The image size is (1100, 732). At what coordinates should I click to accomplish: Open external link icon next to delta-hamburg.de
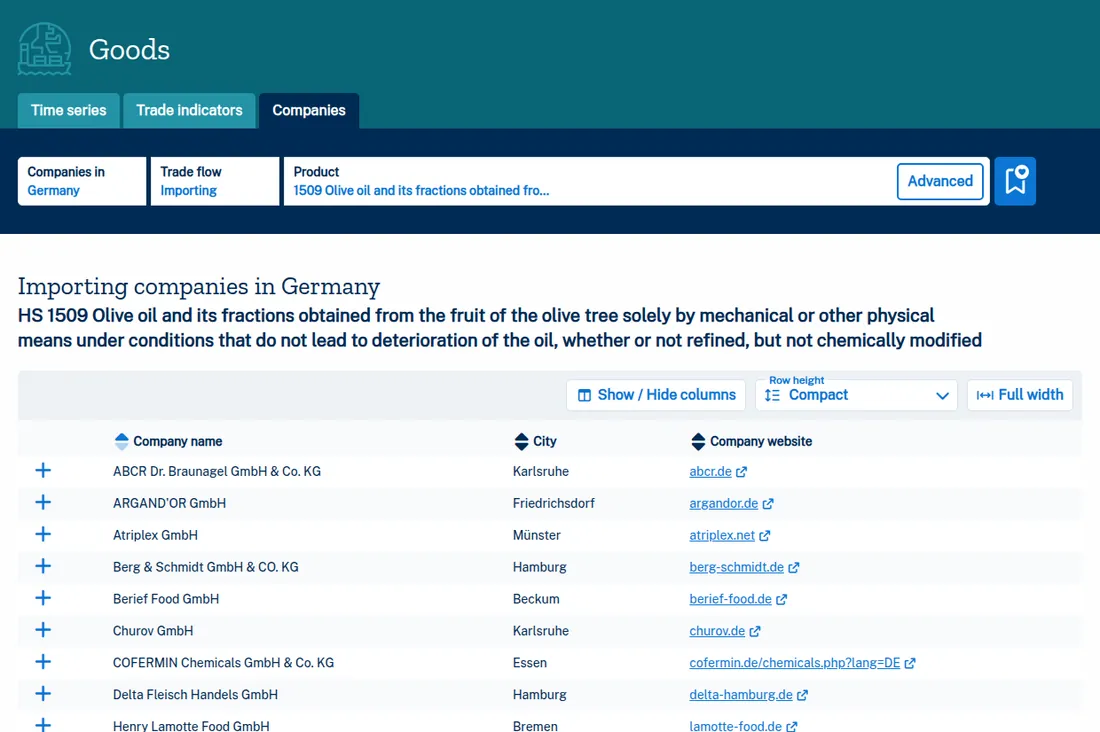click(803, 695)
